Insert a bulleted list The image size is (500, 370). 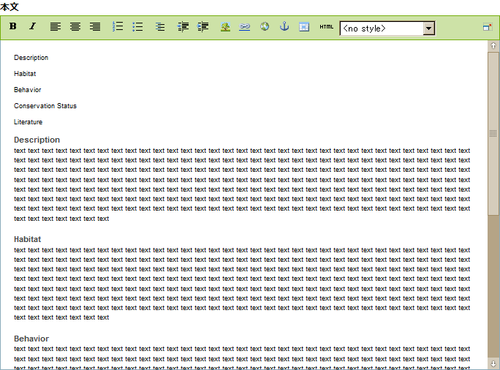tap(138, 27)
